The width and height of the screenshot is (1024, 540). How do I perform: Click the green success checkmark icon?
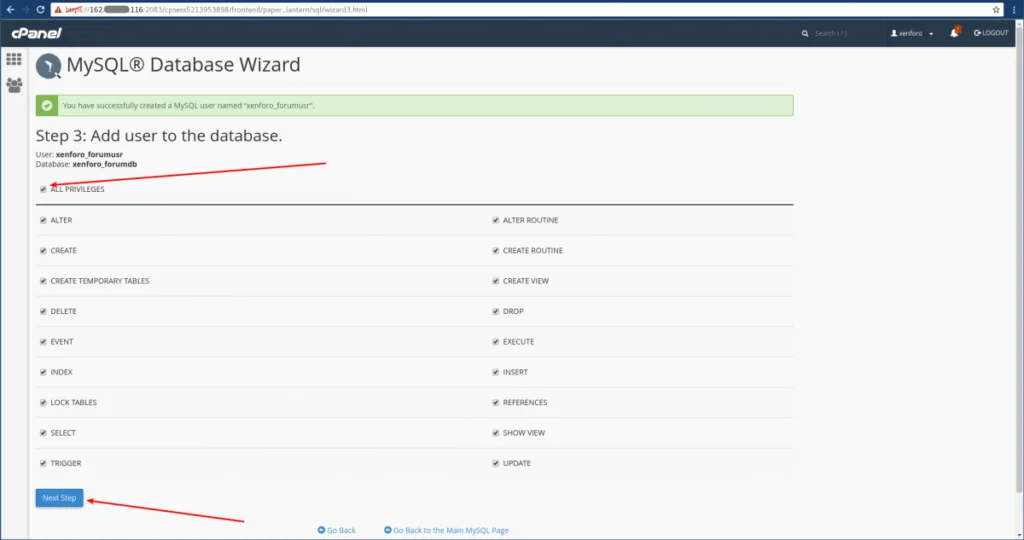pos(47,105)
